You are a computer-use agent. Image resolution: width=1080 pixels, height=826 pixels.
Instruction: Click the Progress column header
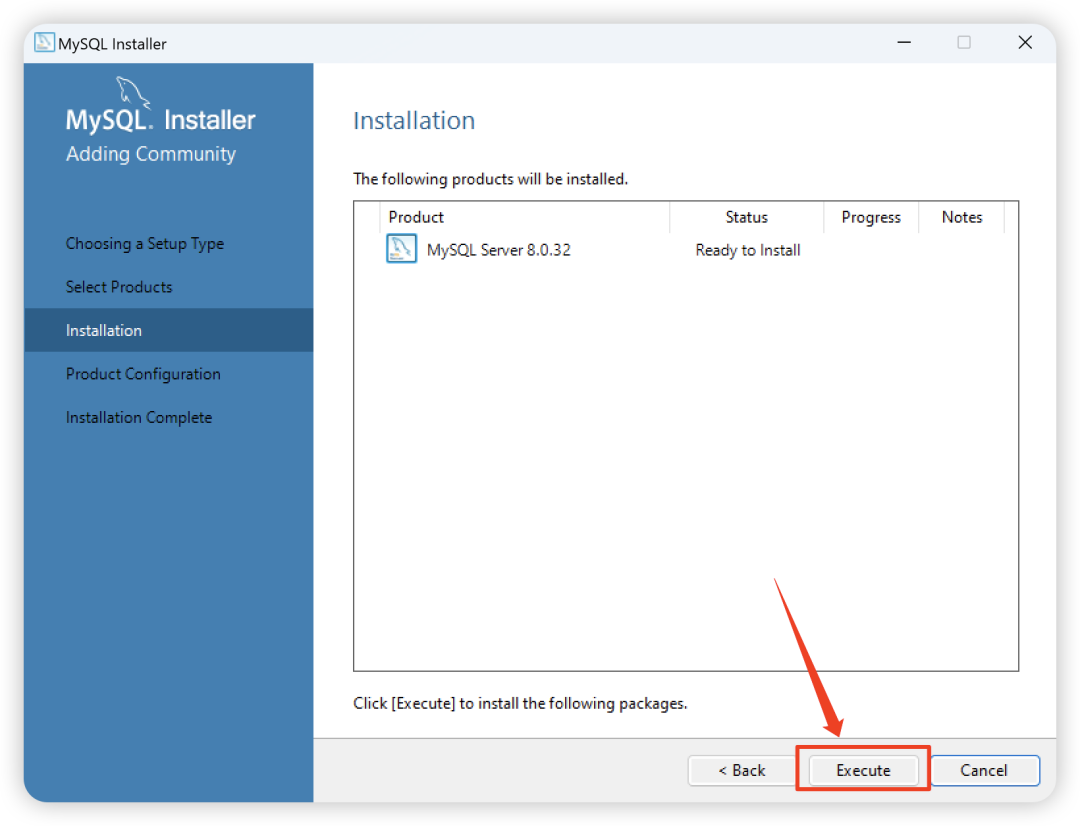pos(871,217)
